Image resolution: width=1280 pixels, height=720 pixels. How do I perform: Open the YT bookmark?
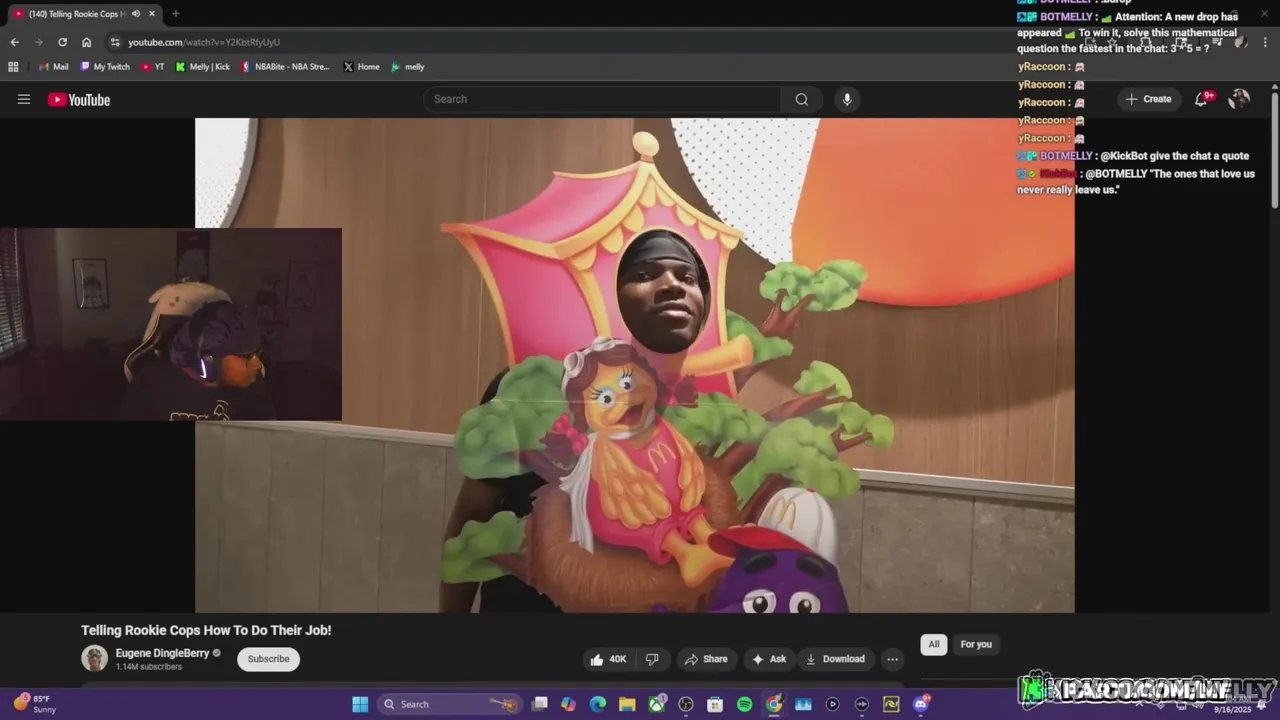(x=153, y=67)
